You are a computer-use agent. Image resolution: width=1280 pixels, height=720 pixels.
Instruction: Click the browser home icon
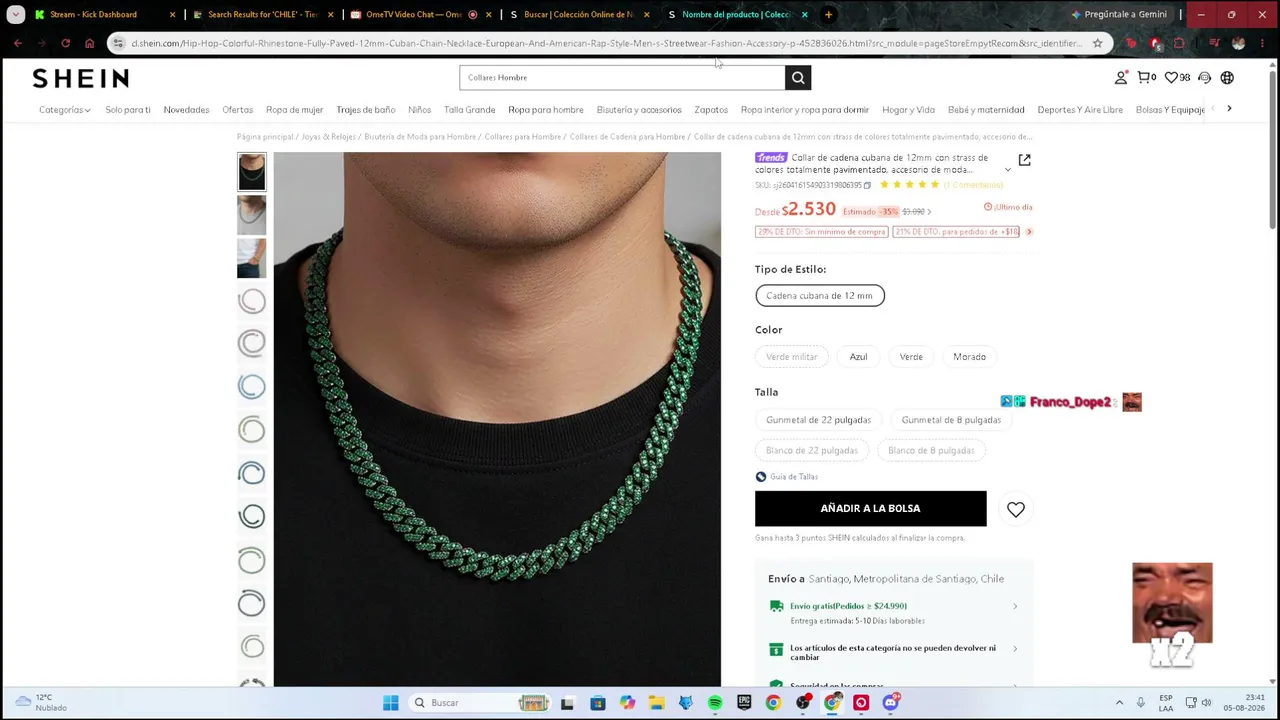point(89,43)
